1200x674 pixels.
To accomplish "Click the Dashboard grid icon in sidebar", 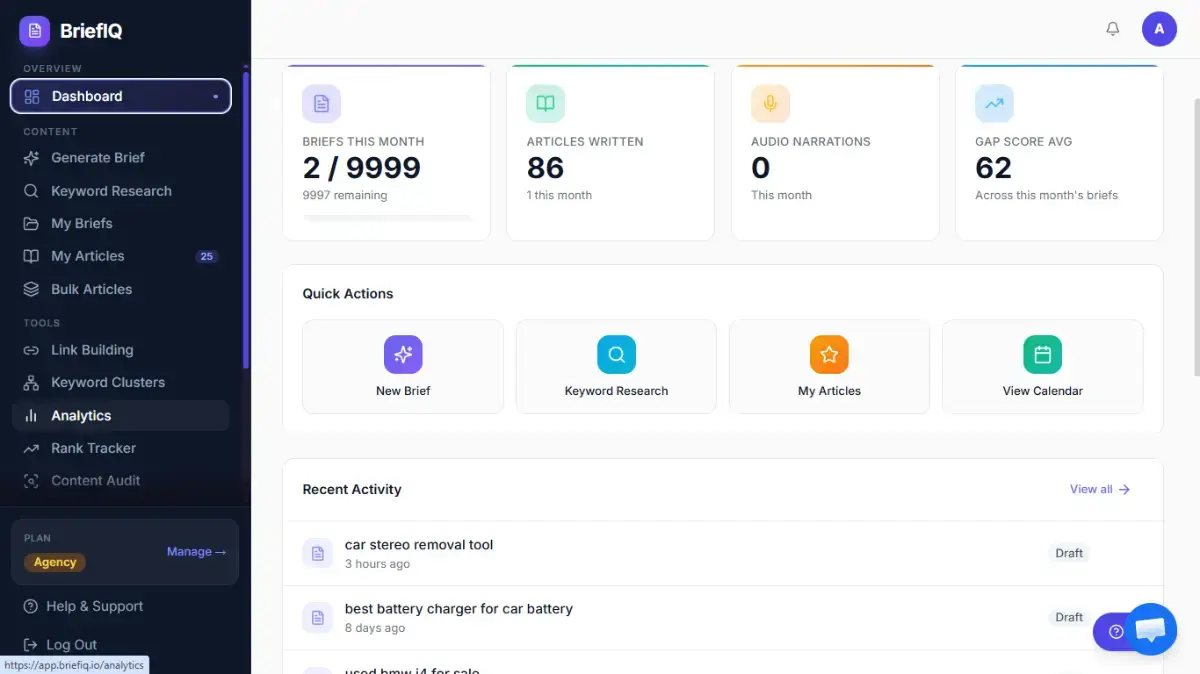I will tap(32, 96).
